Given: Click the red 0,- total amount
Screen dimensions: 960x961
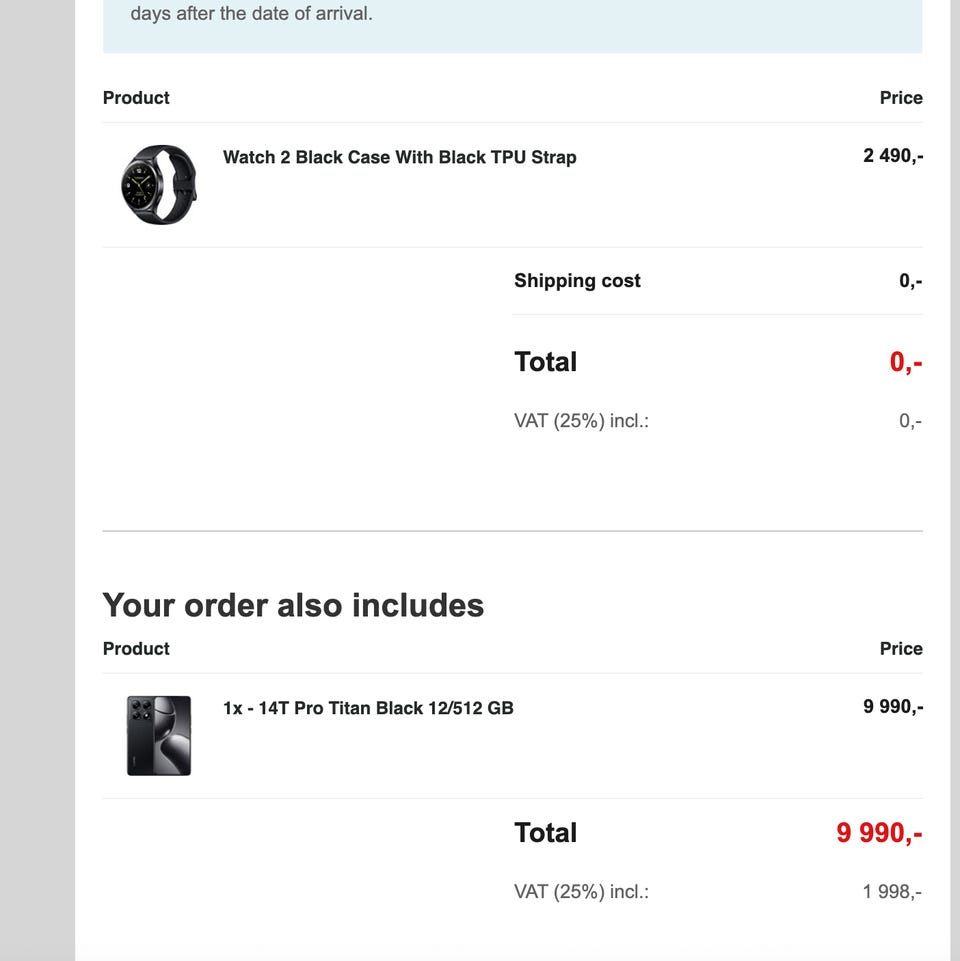Looking at the screenshot, I should coord(905,362).
